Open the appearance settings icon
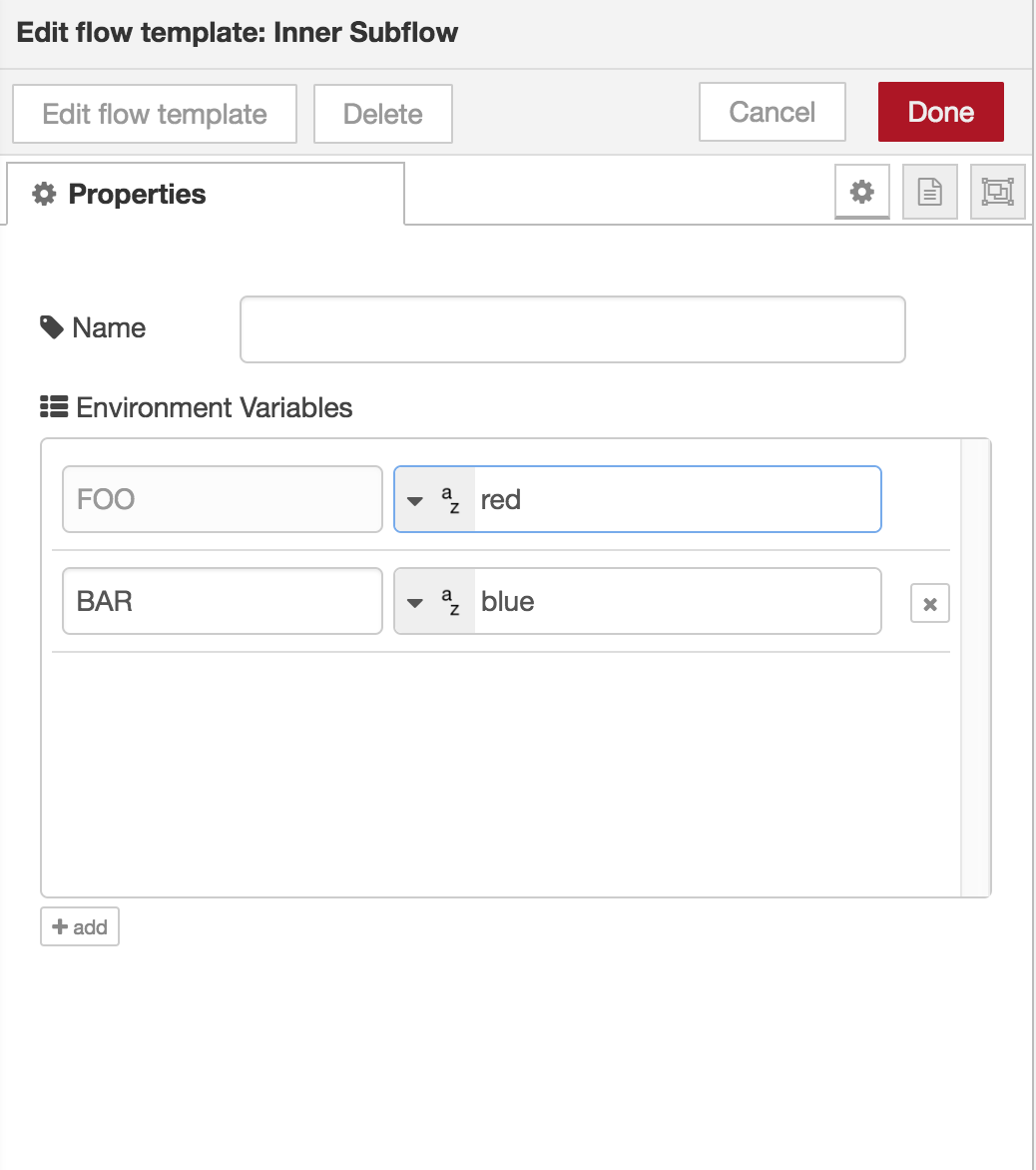 [x=997, y=192]
